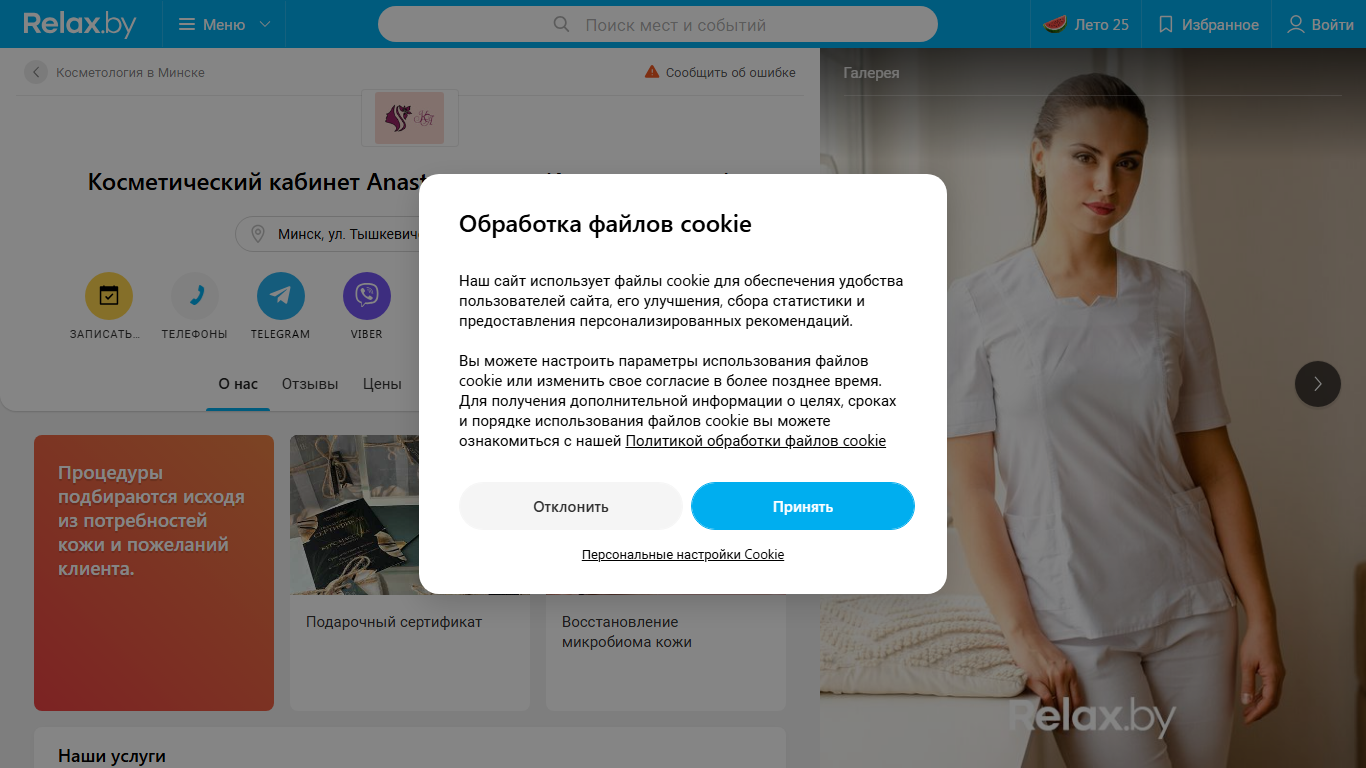Open Избранное label in header
The width and height of the screenshot is (1366, 768).
point(1220,24)
